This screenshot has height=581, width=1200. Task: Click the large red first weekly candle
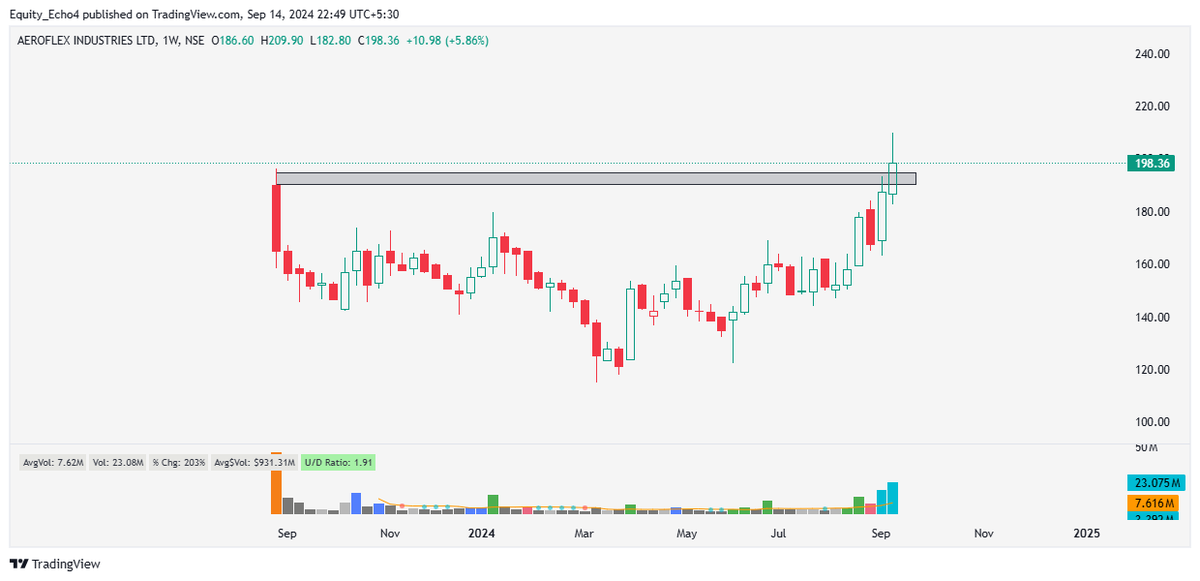[x=276, y=218]
